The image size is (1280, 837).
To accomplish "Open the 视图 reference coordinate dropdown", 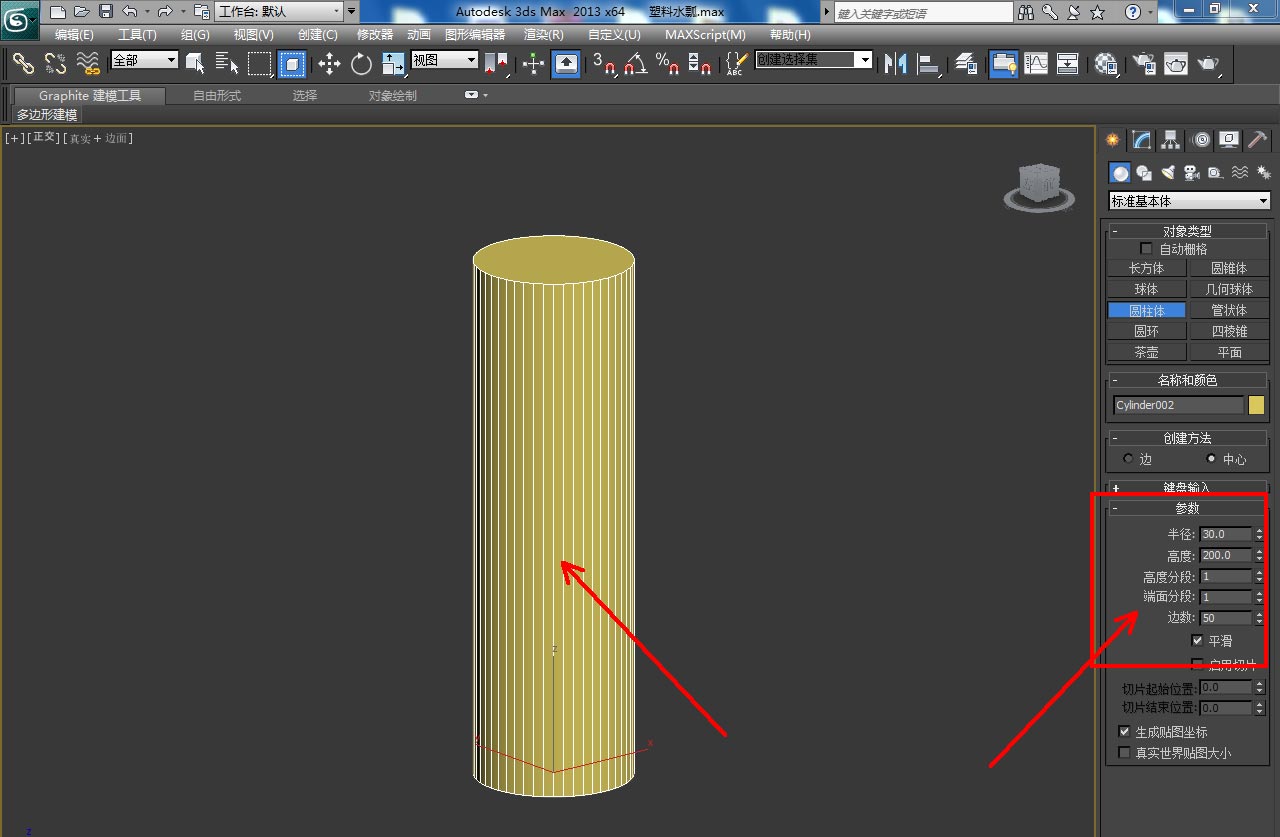I will [x=444, y=60].
